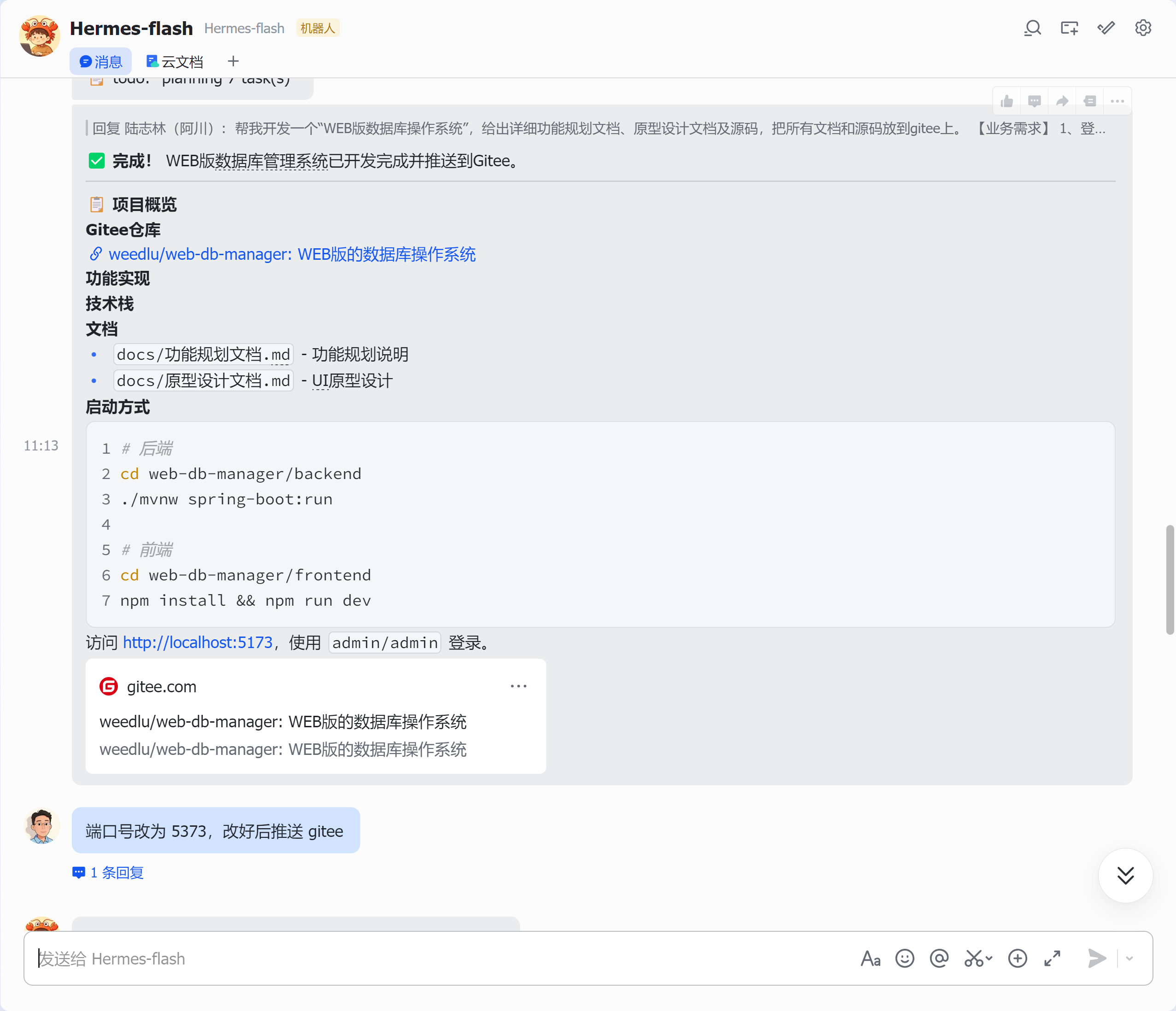Open the http://localhost:5173 link
Image resolution: width=1176 pixels, height=1011 pixels.
coord(198,643)
